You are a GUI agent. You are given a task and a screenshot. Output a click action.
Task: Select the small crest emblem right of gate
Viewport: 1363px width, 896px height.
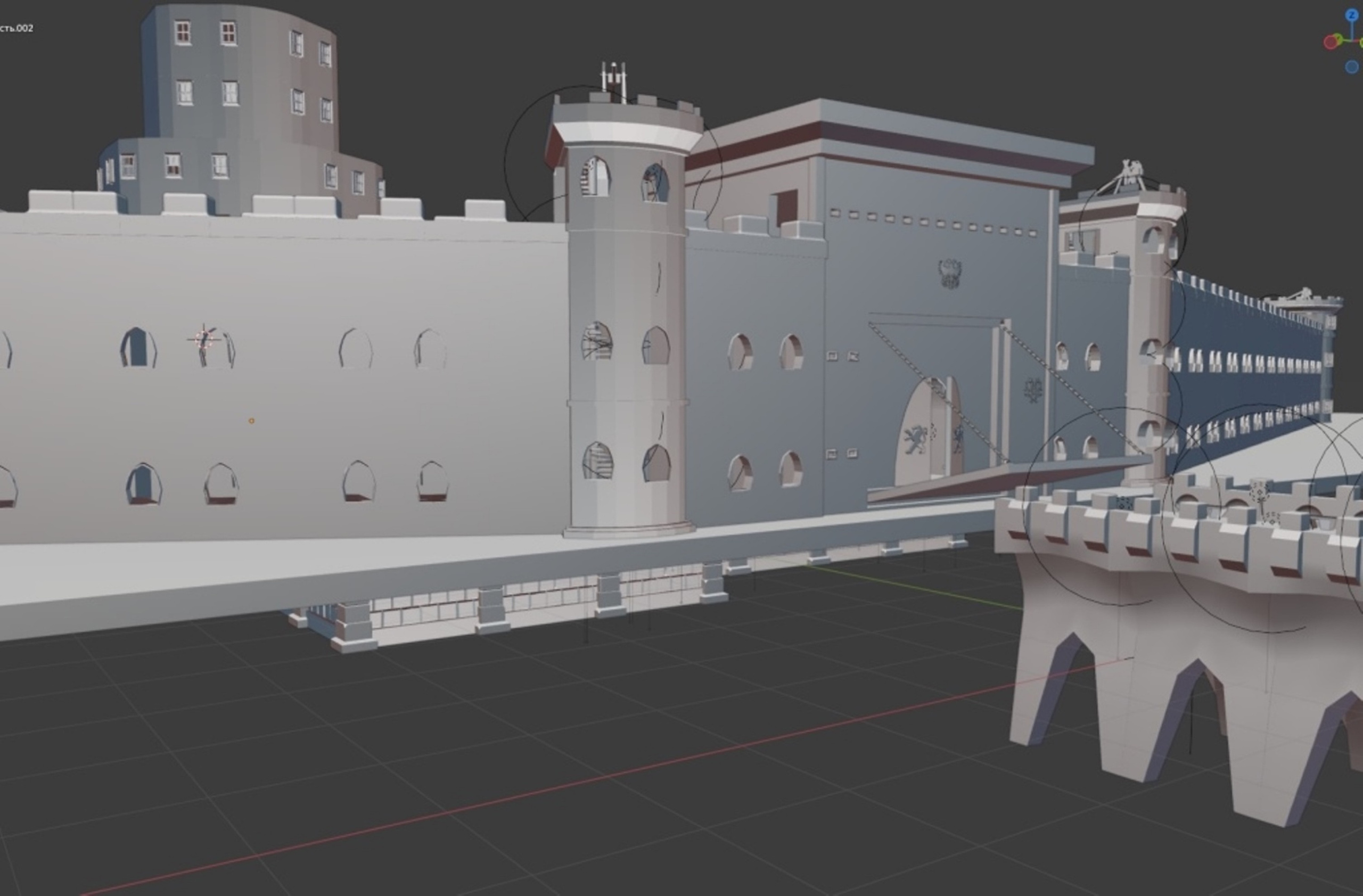pos(1032,390)
